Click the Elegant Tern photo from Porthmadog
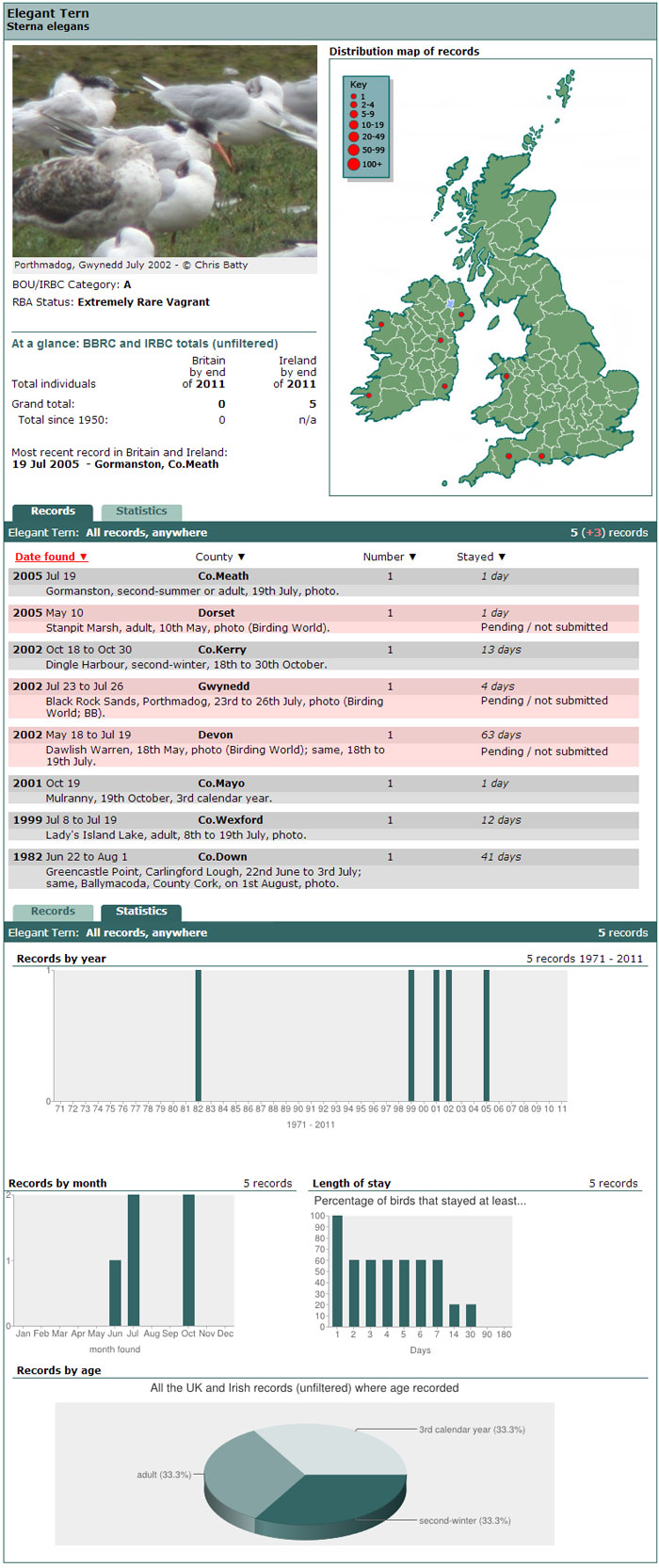The image size is (659, 1568). pyautogui.click(x=165, y=151)
